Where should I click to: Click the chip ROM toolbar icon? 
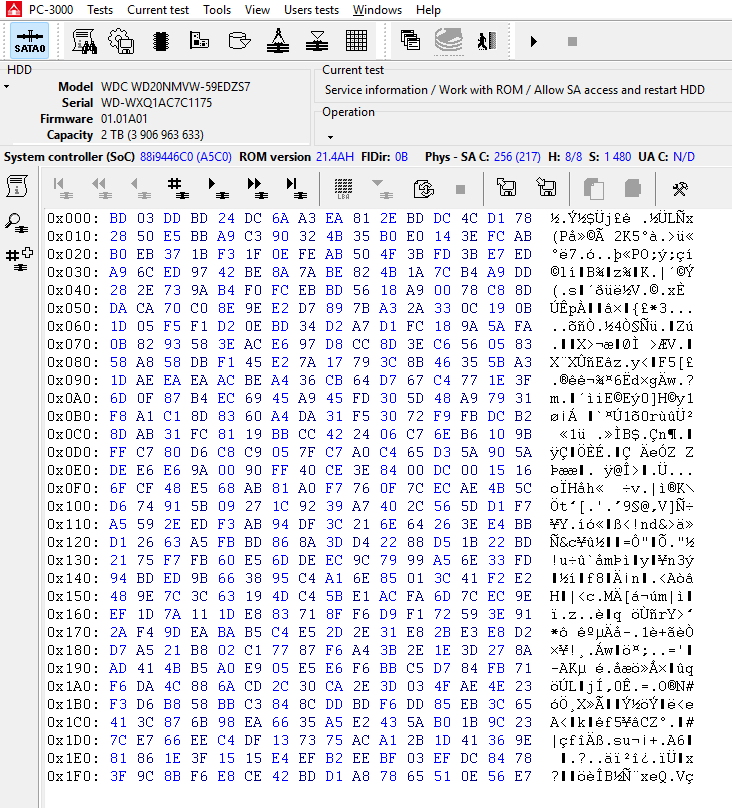159,42
